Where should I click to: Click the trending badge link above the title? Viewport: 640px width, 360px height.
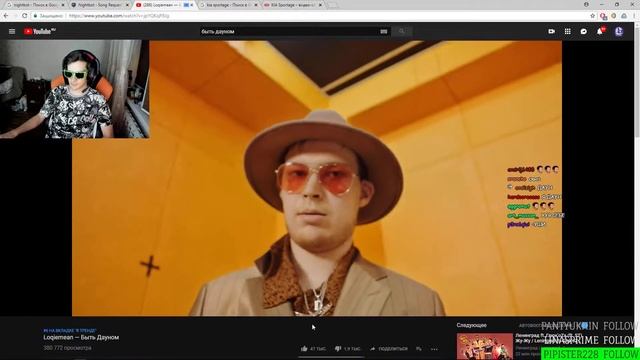click(x=70, y=330)
